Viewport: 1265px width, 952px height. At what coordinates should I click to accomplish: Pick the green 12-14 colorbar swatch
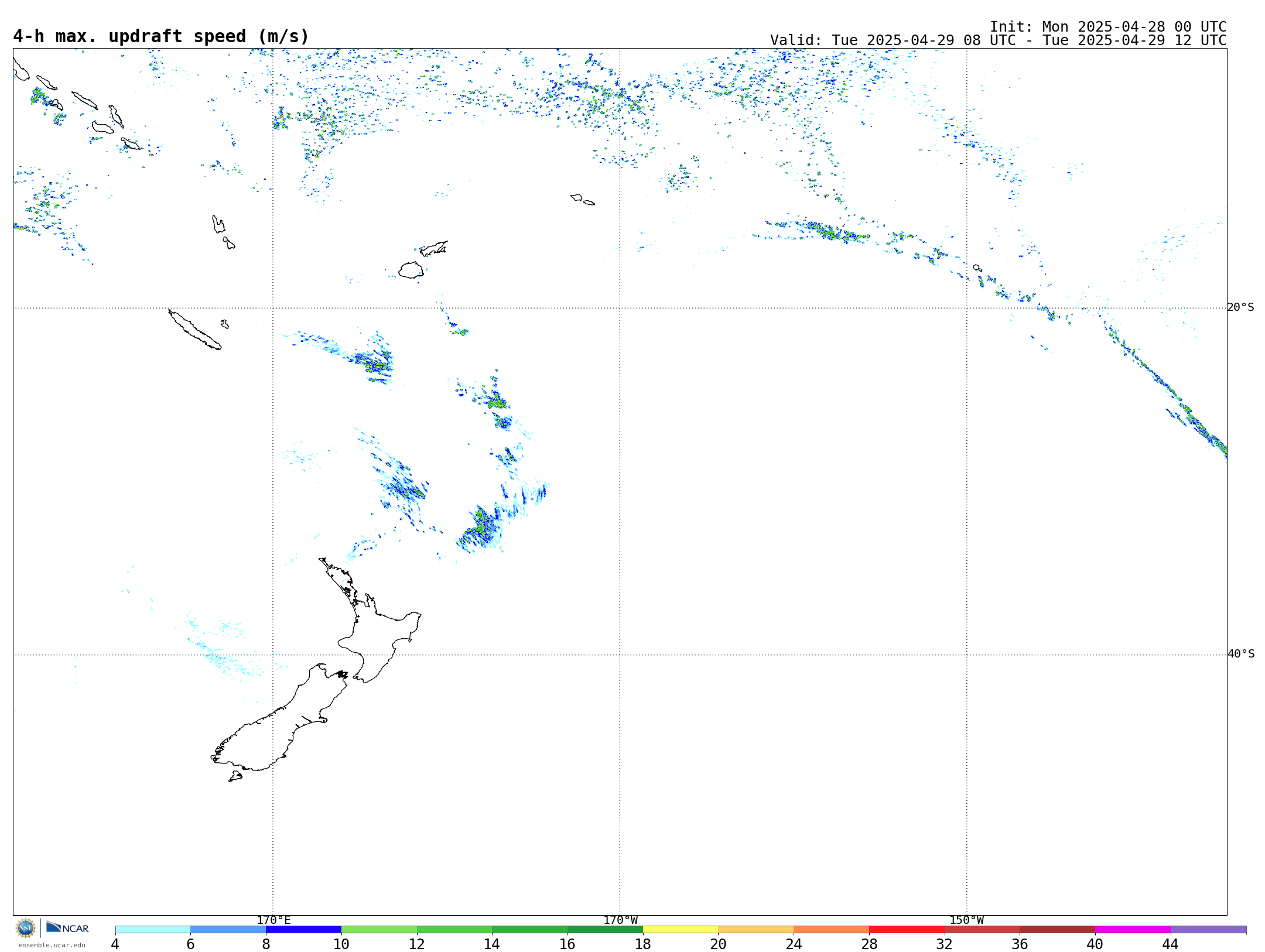pos(454,930)
